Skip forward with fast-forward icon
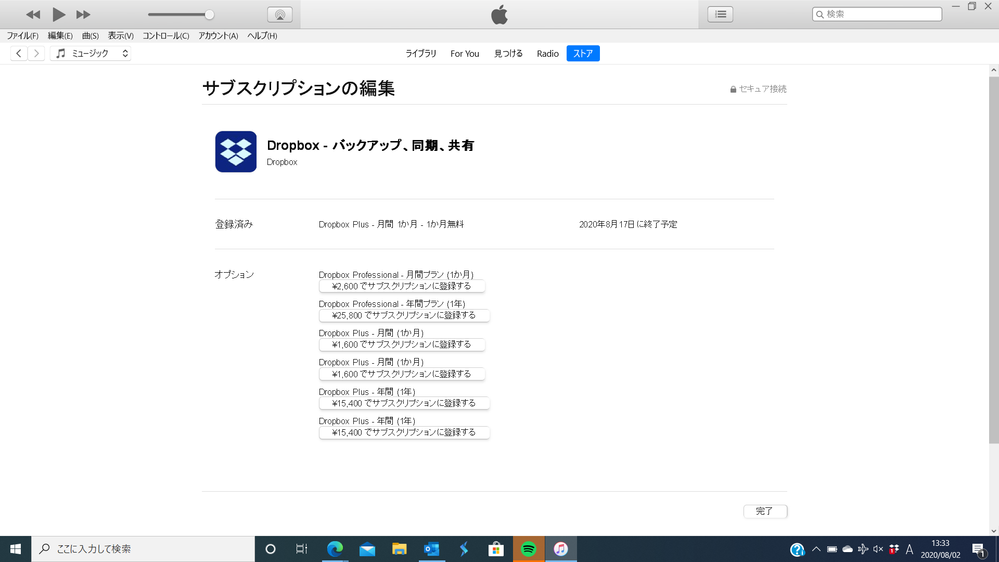 [x=83, y=14]
